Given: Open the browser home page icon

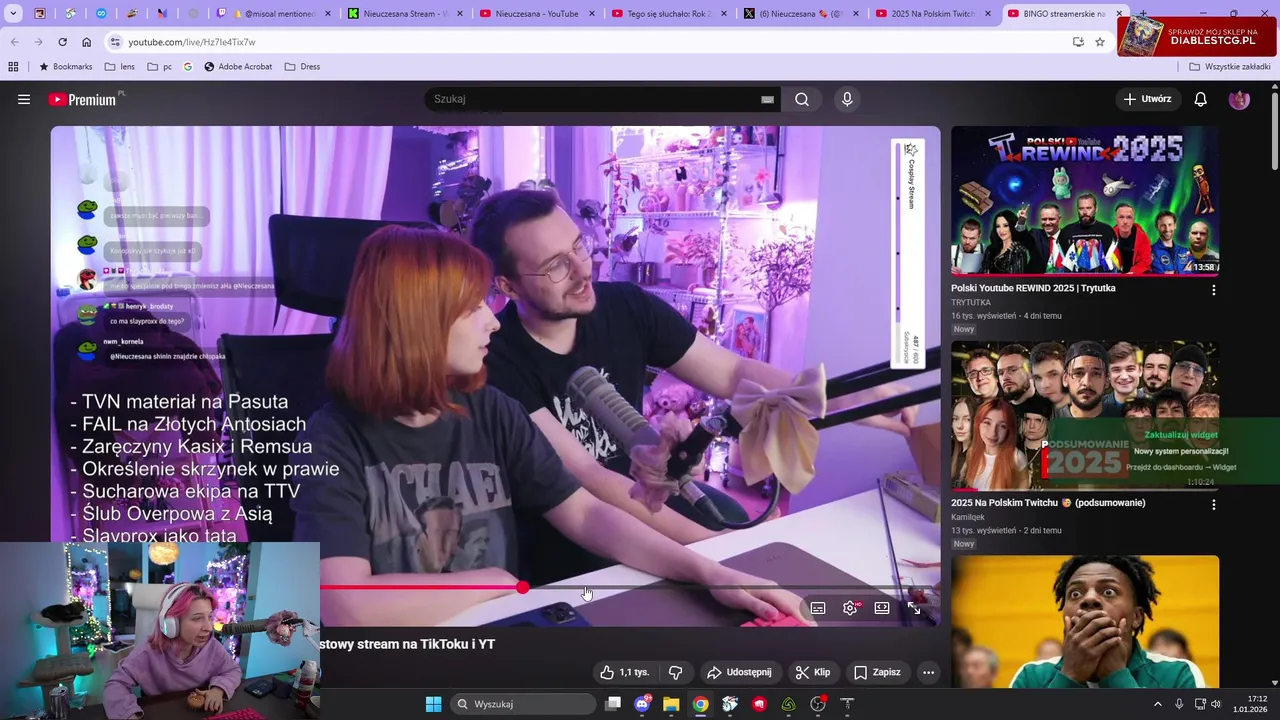Looking at the screenshot, I should coord(86,42).
